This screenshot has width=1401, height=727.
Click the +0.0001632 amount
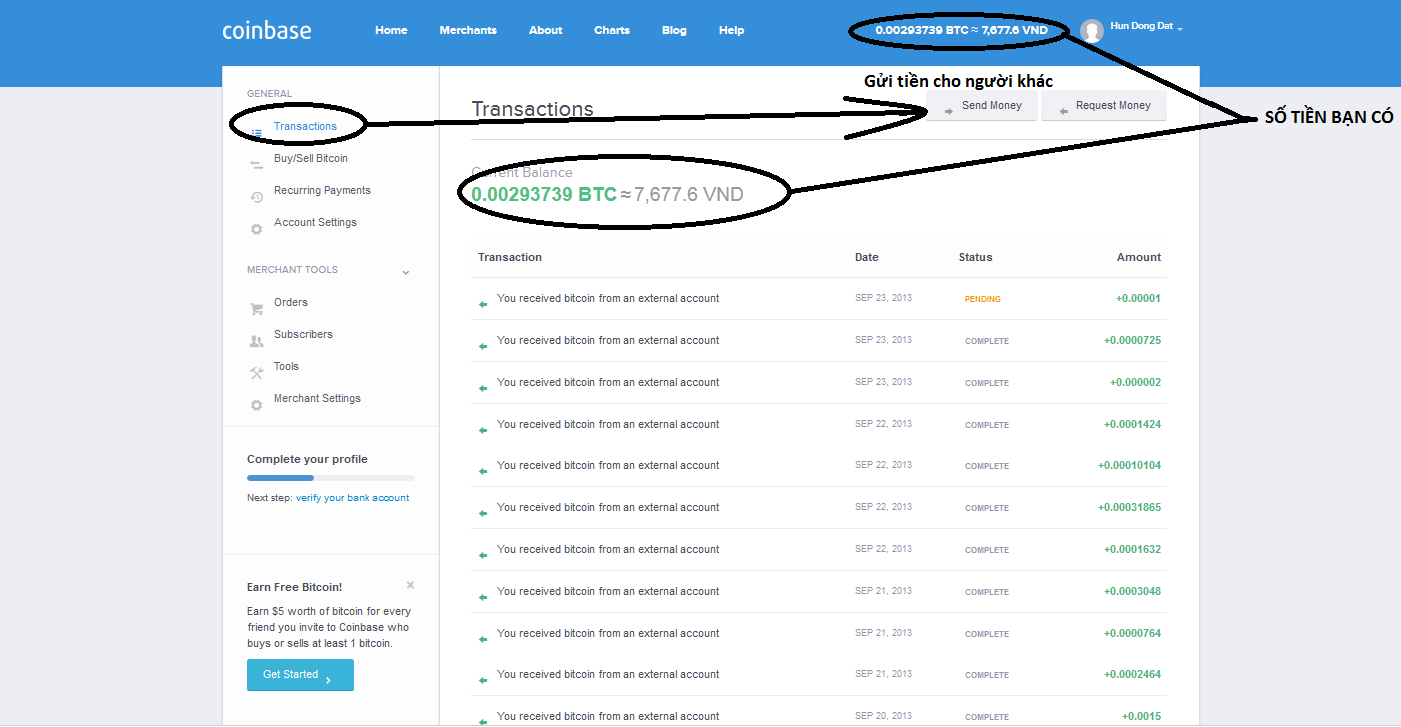tap(1132, 549)
